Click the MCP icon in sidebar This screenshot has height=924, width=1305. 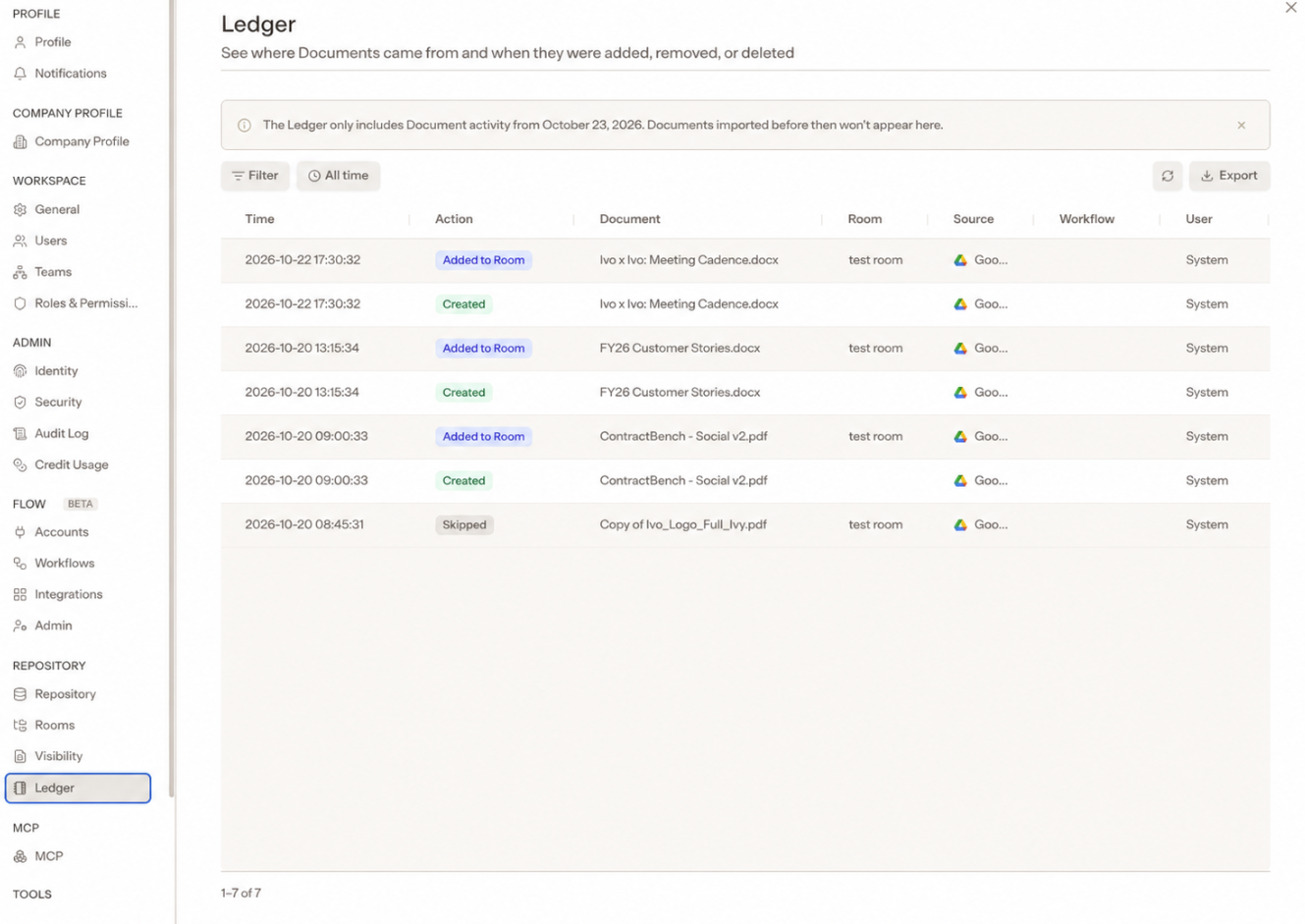click(x=20, y=856)
